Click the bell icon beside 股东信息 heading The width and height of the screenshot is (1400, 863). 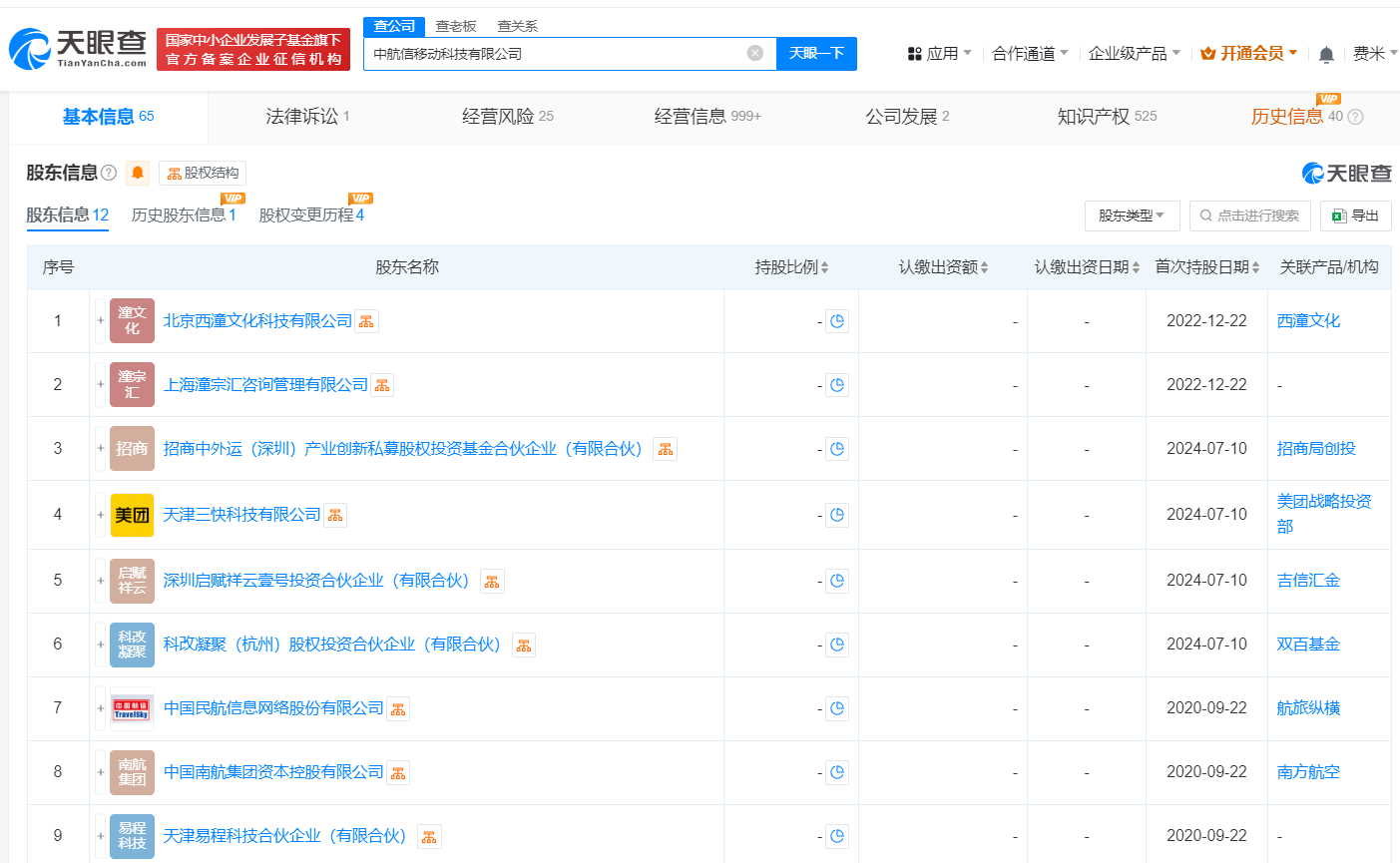137,172
